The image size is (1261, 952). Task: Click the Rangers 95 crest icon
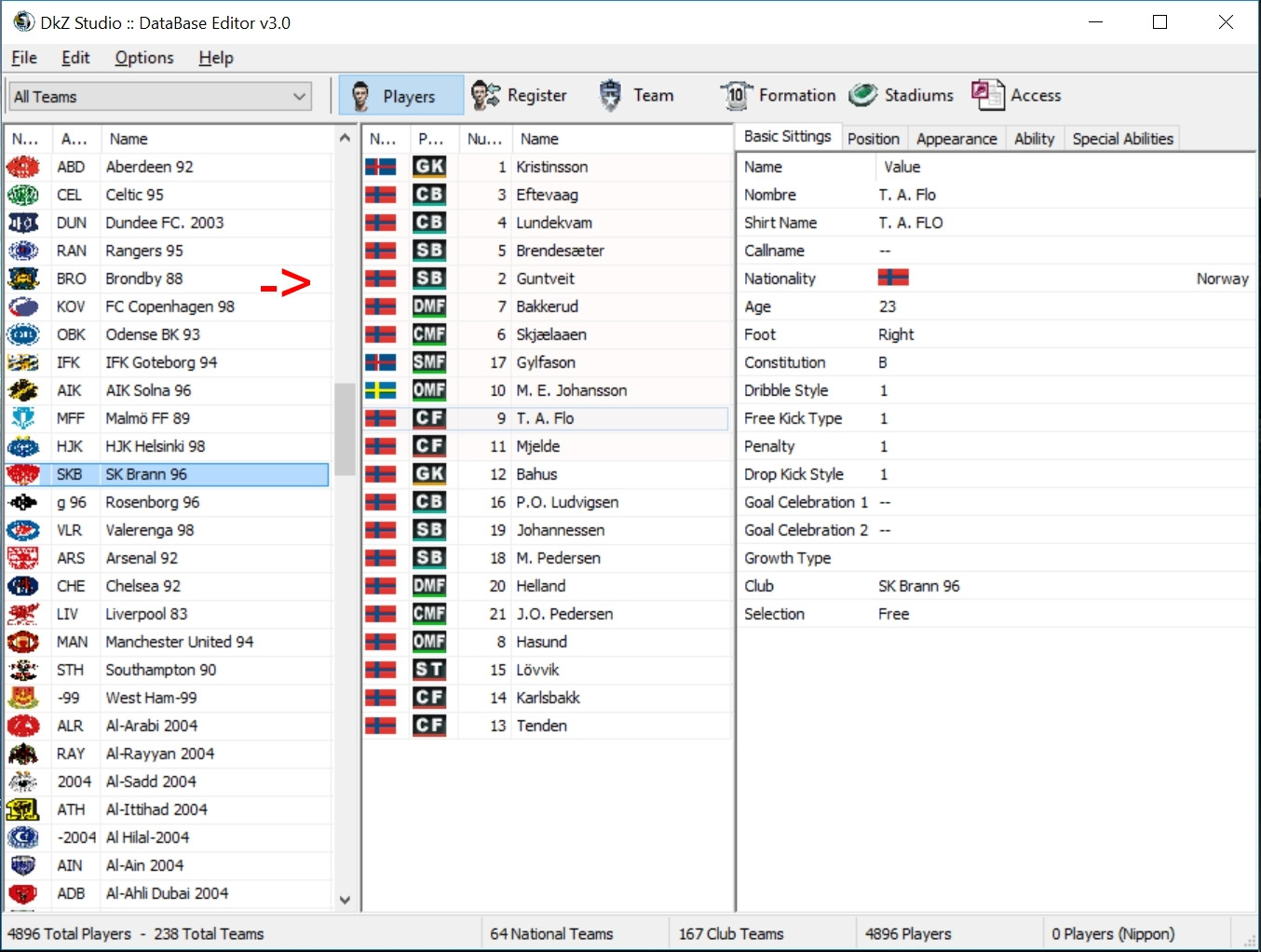pyautogui.click(x=23, y=251)
